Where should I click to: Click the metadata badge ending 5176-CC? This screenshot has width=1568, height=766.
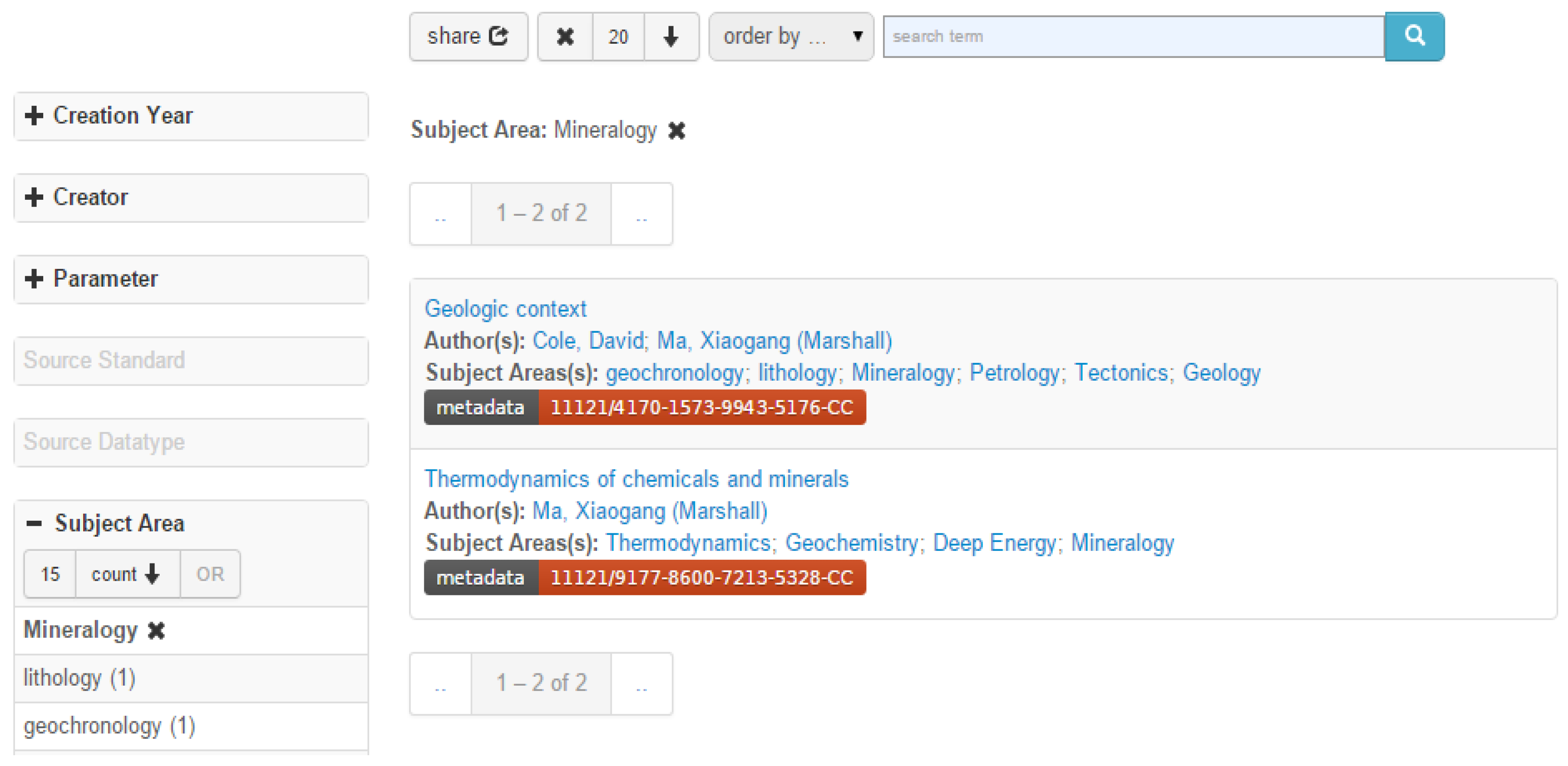tap(644, 407)
